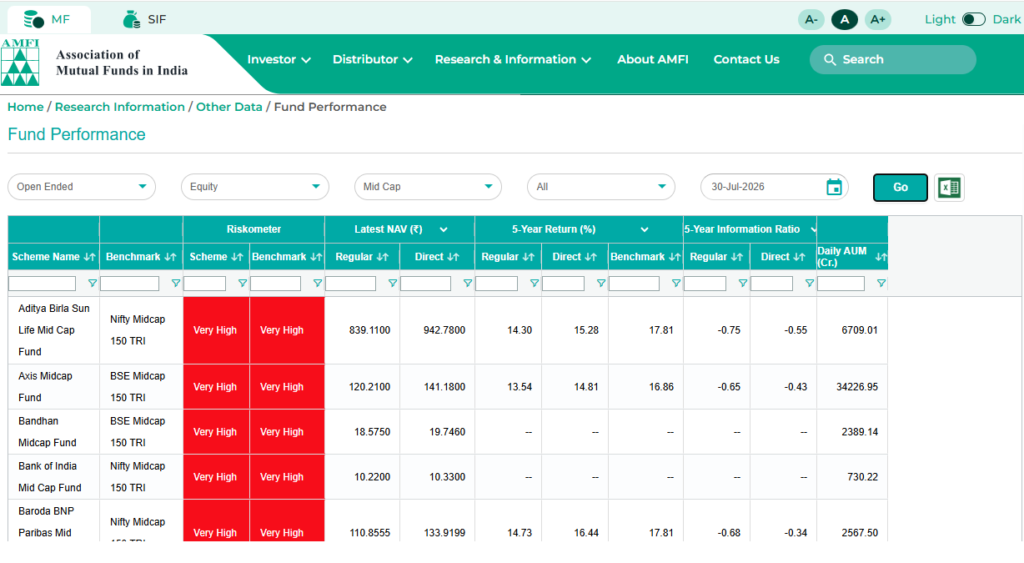Switch to the MF tab
The width and height of the screenshot is (1024, 563).
click(x=48, y=20)
